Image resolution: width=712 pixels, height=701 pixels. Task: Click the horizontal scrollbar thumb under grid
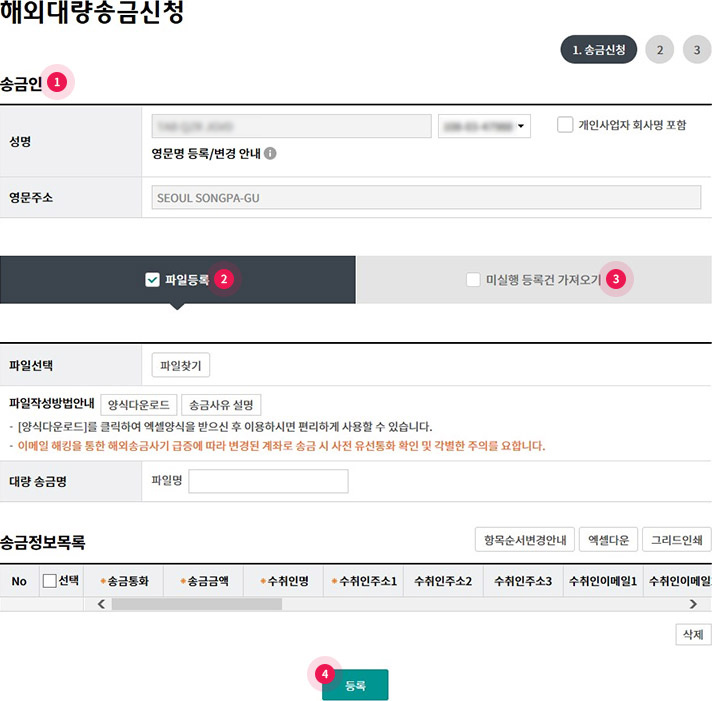[x=196, y=604]
